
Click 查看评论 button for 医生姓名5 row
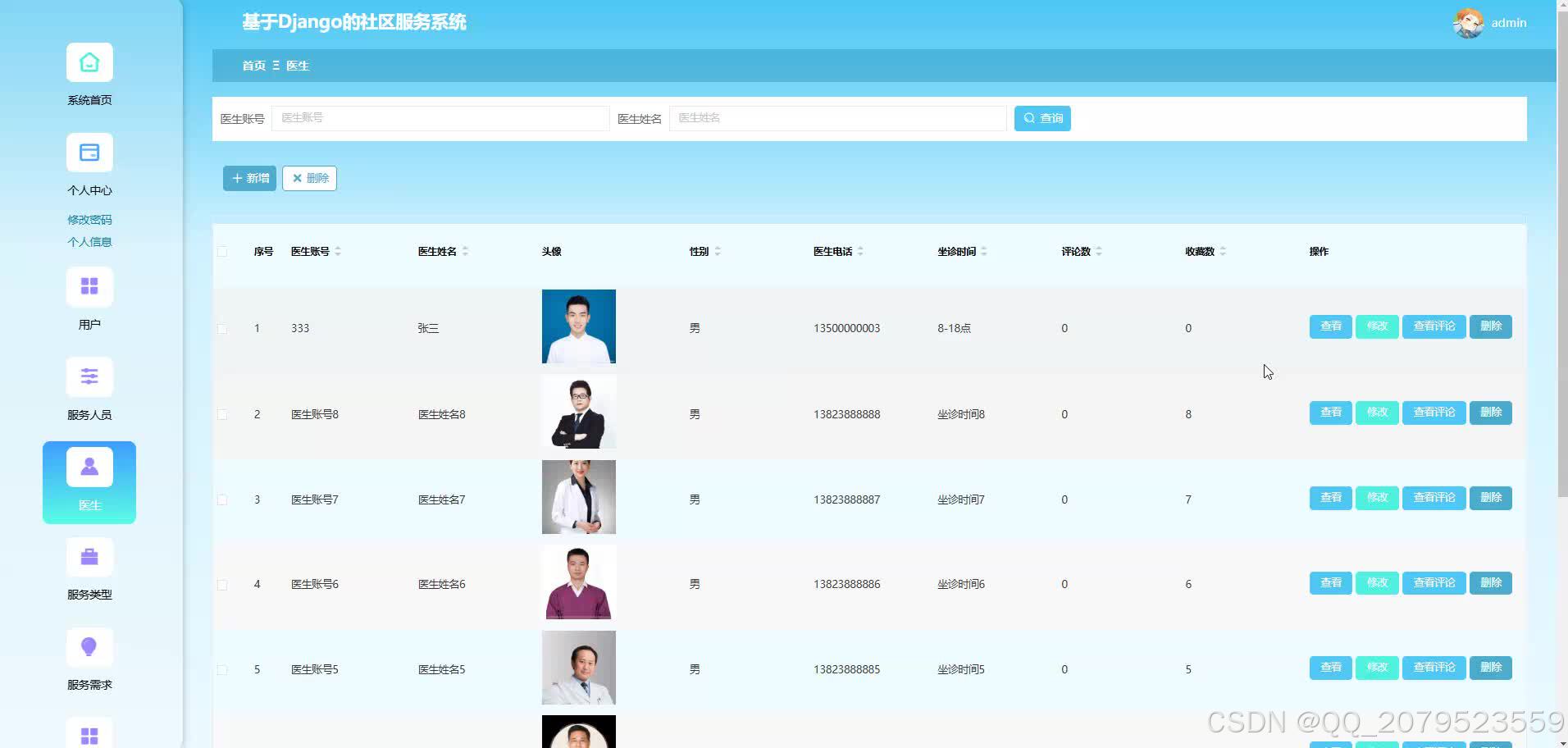pos(1434,668)
